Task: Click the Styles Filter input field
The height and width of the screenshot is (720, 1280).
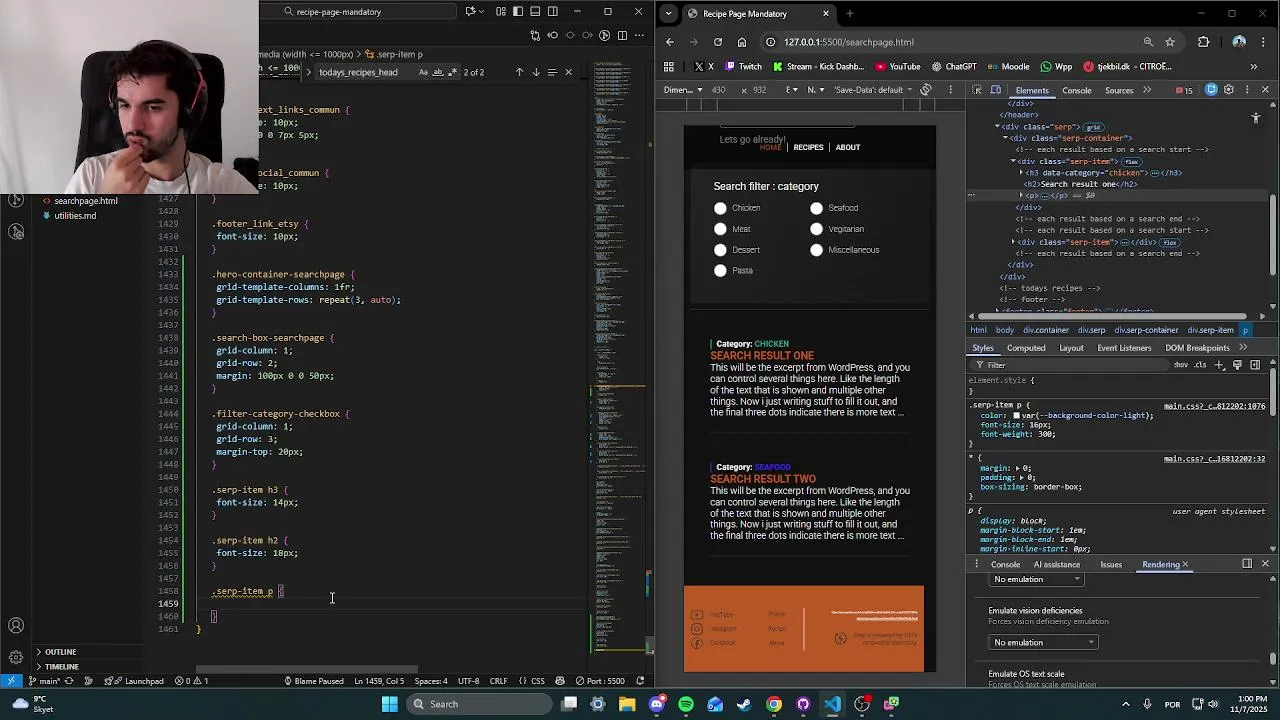Action: tap(1070, 365)
